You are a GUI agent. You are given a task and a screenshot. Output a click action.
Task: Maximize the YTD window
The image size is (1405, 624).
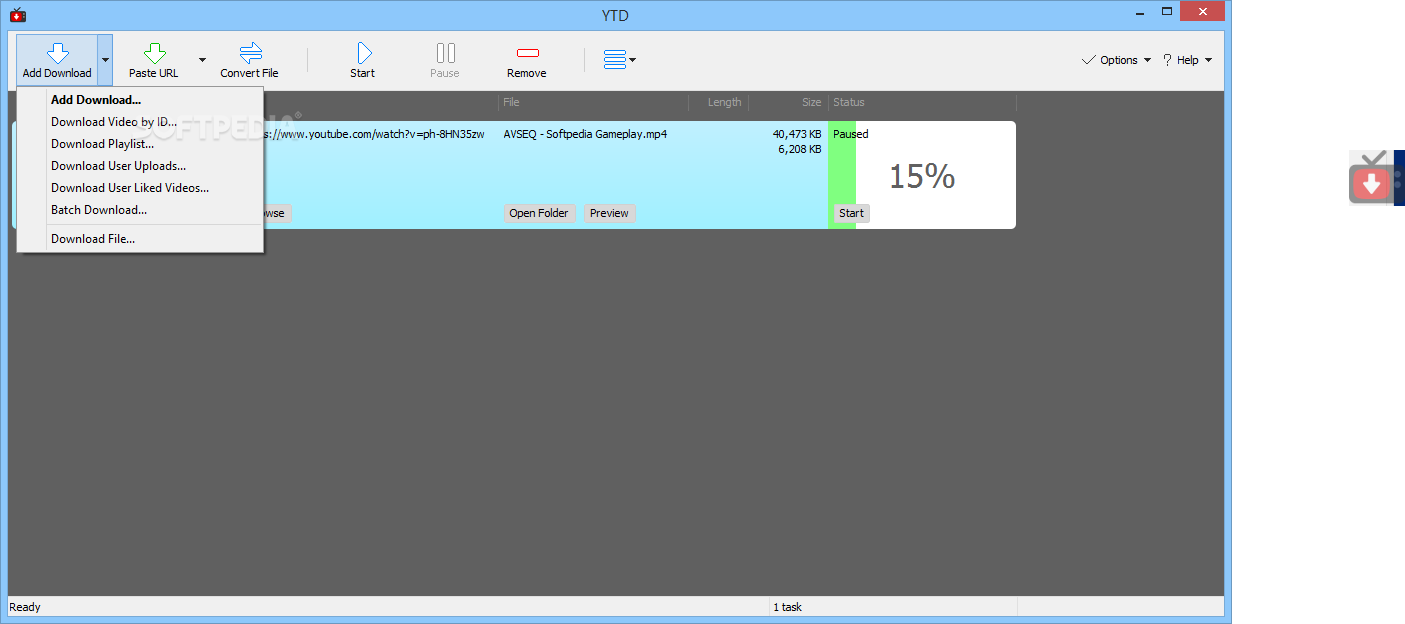[1167, 11]
